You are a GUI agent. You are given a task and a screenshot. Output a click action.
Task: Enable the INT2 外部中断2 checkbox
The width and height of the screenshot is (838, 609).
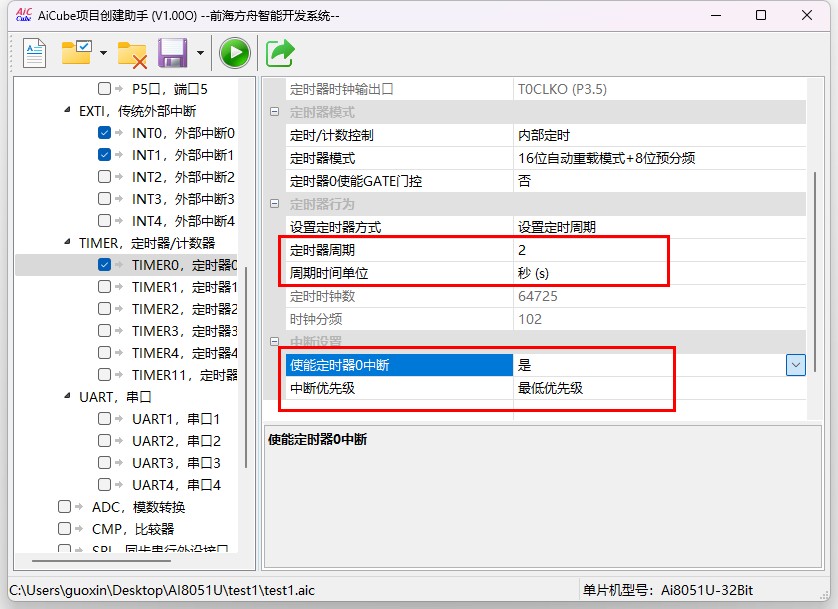click(x=104, y=176)
